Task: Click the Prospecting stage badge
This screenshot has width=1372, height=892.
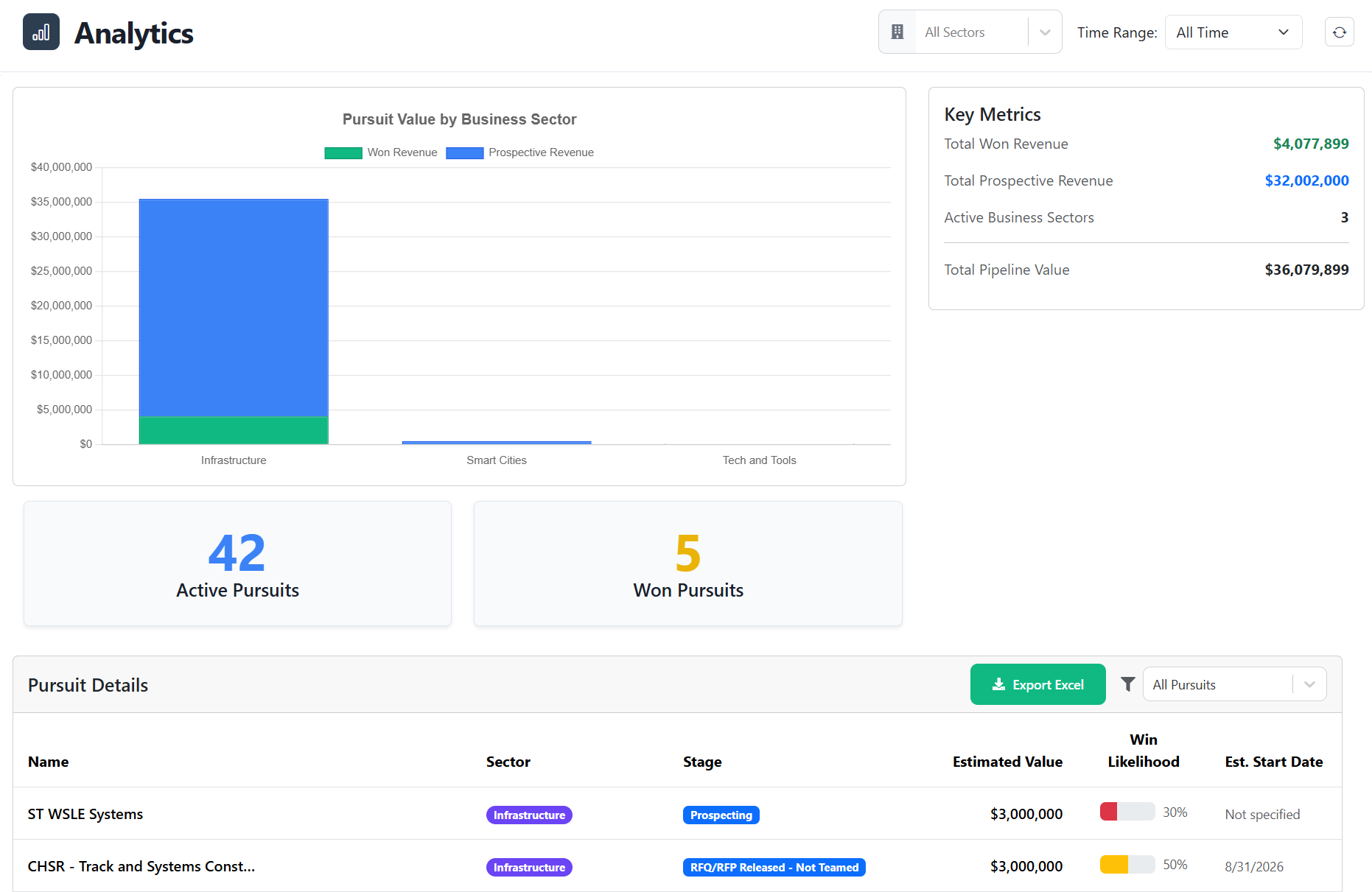Action: click(721, 815)
